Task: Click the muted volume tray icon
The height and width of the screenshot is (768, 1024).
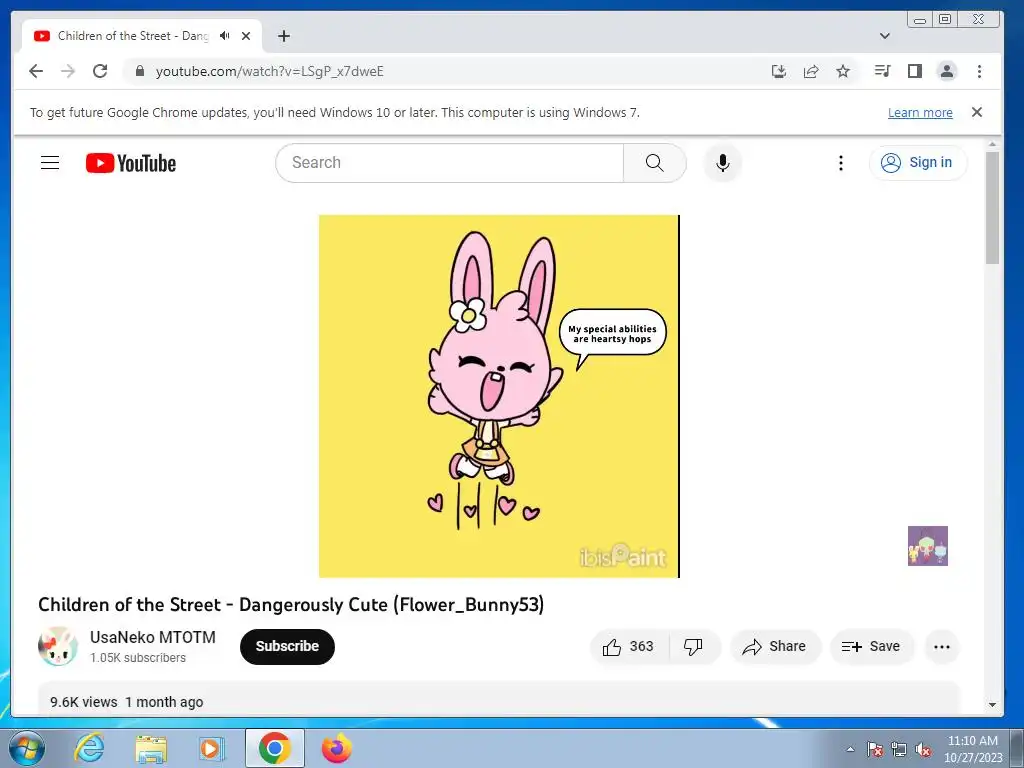Action: [x=923, y=749]
